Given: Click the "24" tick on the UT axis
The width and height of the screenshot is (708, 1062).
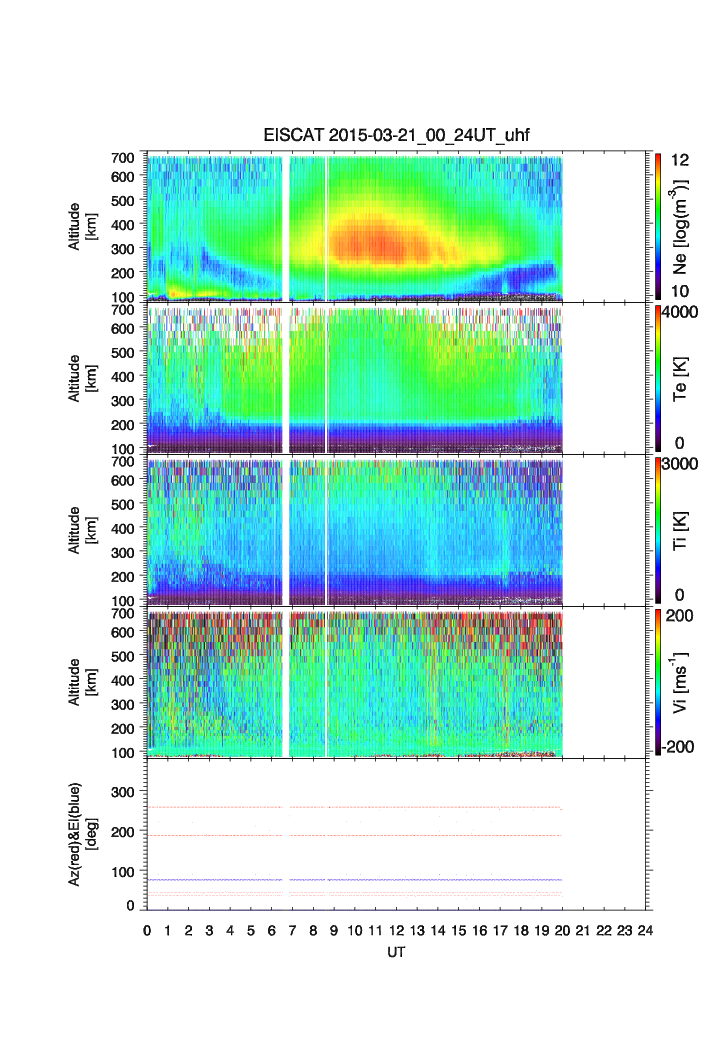Looking at the screenshot, I should pyautogui.click(x=646, y=931).
